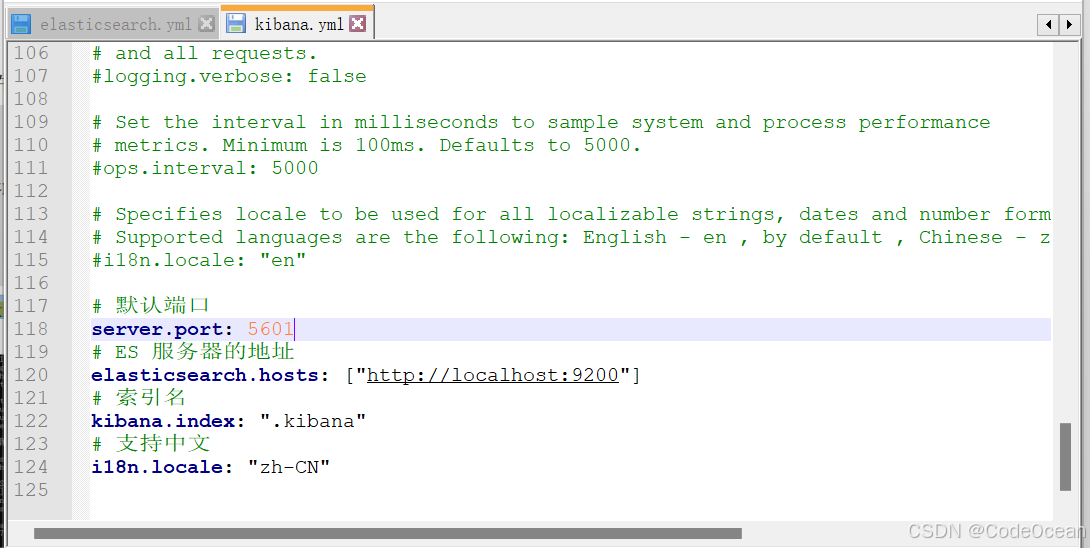The image size is (1090, 548).
Task: Click the "# Set the interval in milliseconds" comment
Action: click(541, 122)
